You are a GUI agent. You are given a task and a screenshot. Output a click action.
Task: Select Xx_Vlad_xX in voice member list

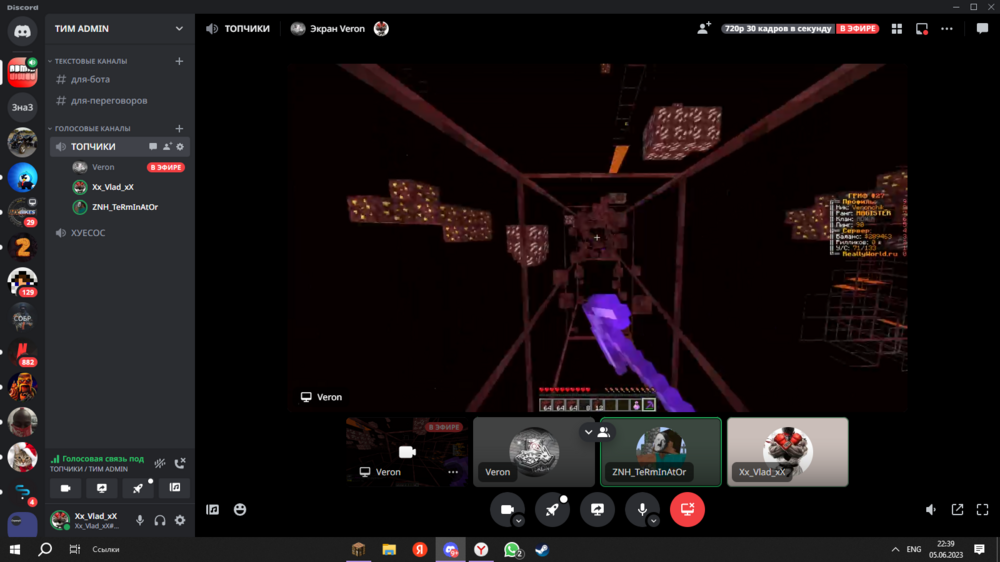[129, 187]
